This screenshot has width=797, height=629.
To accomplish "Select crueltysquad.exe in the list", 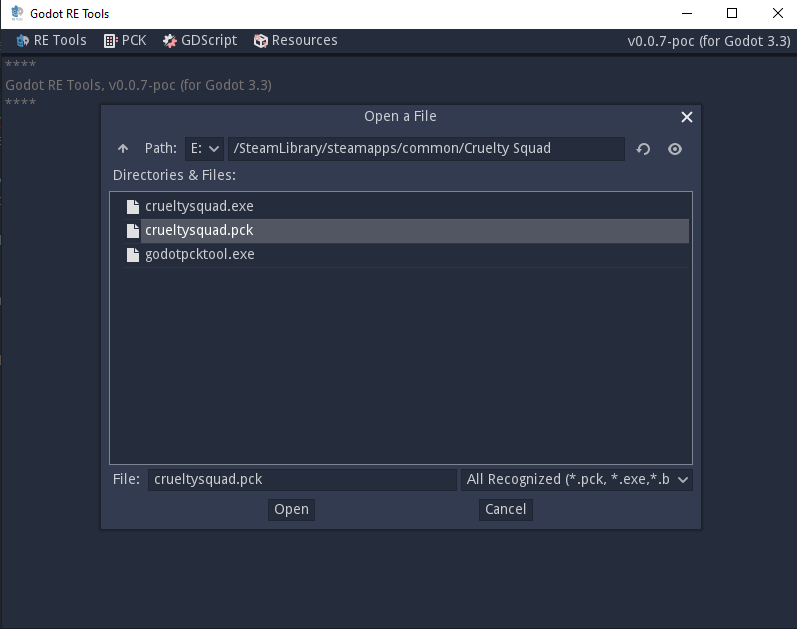I will (x=199, y=207).
